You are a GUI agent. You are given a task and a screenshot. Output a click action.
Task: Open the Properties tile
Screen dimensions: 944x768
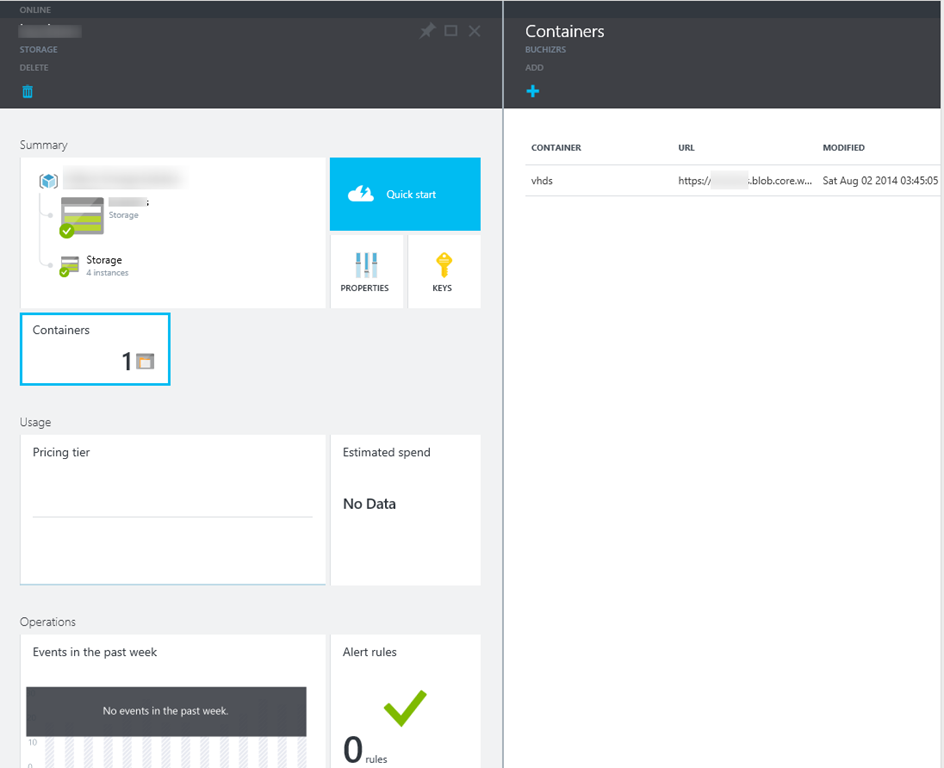367,271
